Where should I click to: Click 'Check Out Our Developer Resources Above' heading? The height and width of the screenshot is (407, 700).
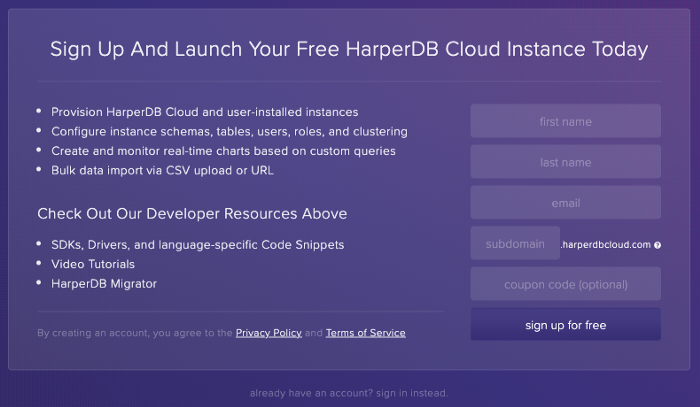click(x=192, y=214)
